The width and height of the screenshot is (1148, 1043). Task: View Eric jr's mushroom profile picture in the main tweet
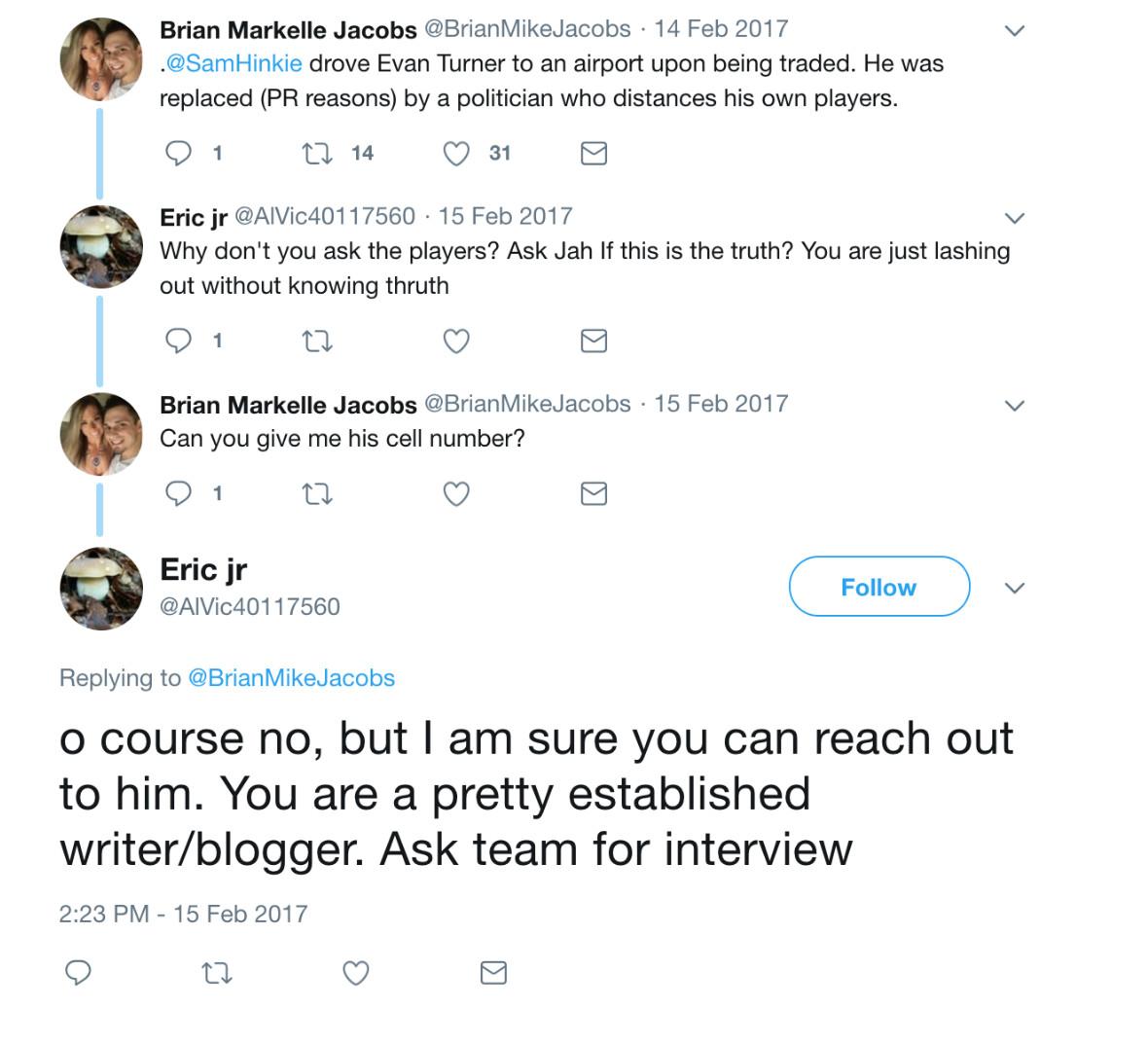click(x=101, y=588)
